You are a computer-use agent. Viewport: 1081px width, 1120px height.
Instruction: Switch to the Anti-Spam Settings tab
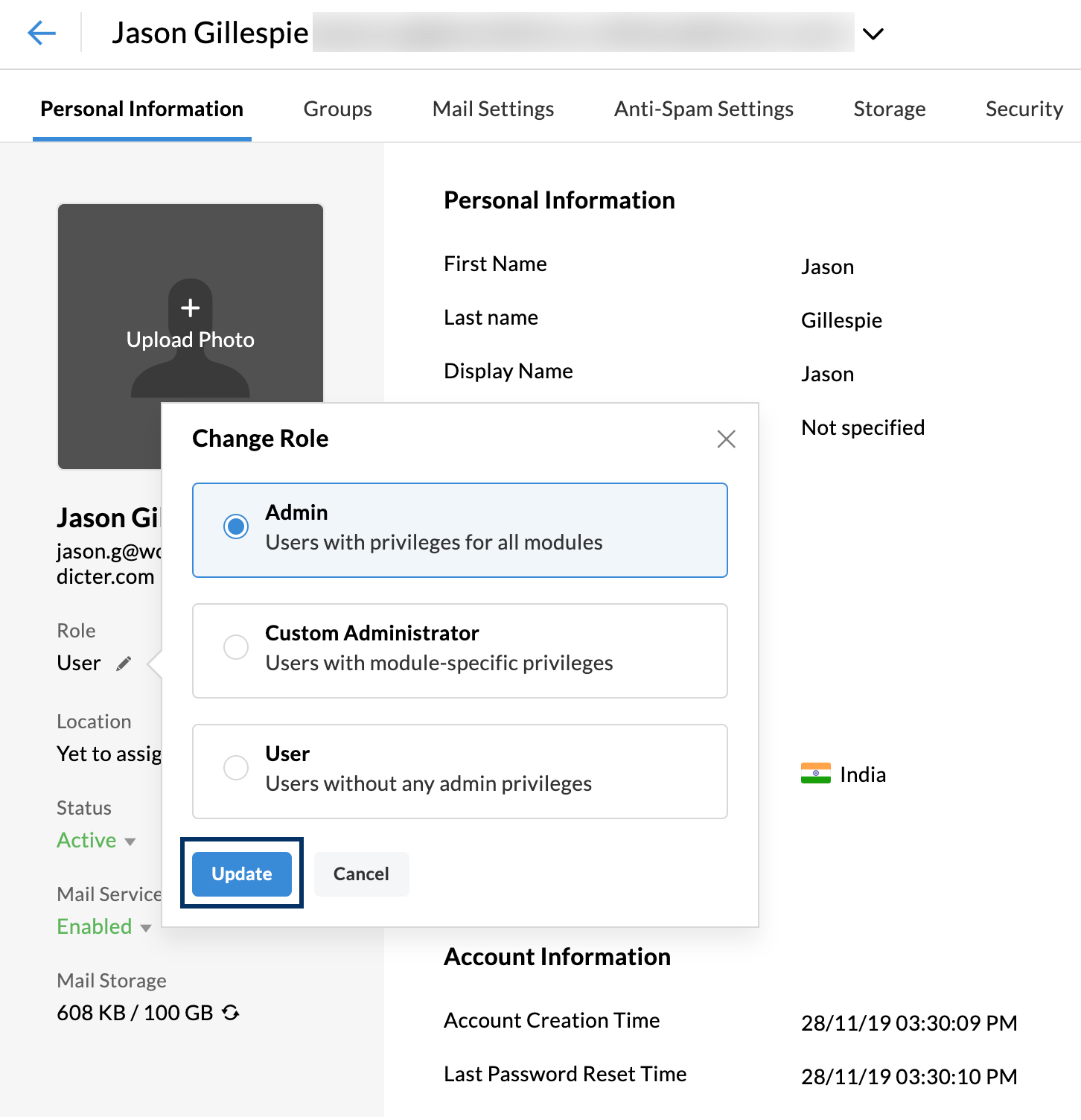pyautogui.click(x=703, y=109)
